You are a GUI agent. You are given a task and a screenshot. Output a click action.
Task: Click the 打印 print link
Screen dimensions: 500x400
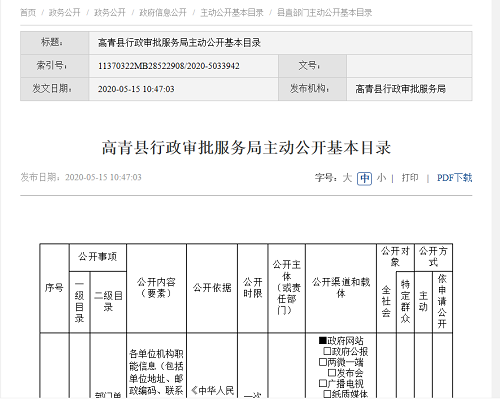[x=410, y=177]
